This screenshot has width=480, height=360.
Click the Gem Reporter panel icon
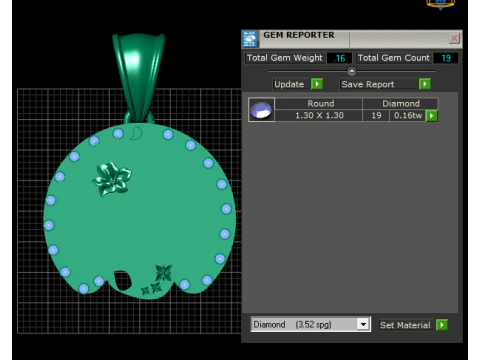(250, 39)
